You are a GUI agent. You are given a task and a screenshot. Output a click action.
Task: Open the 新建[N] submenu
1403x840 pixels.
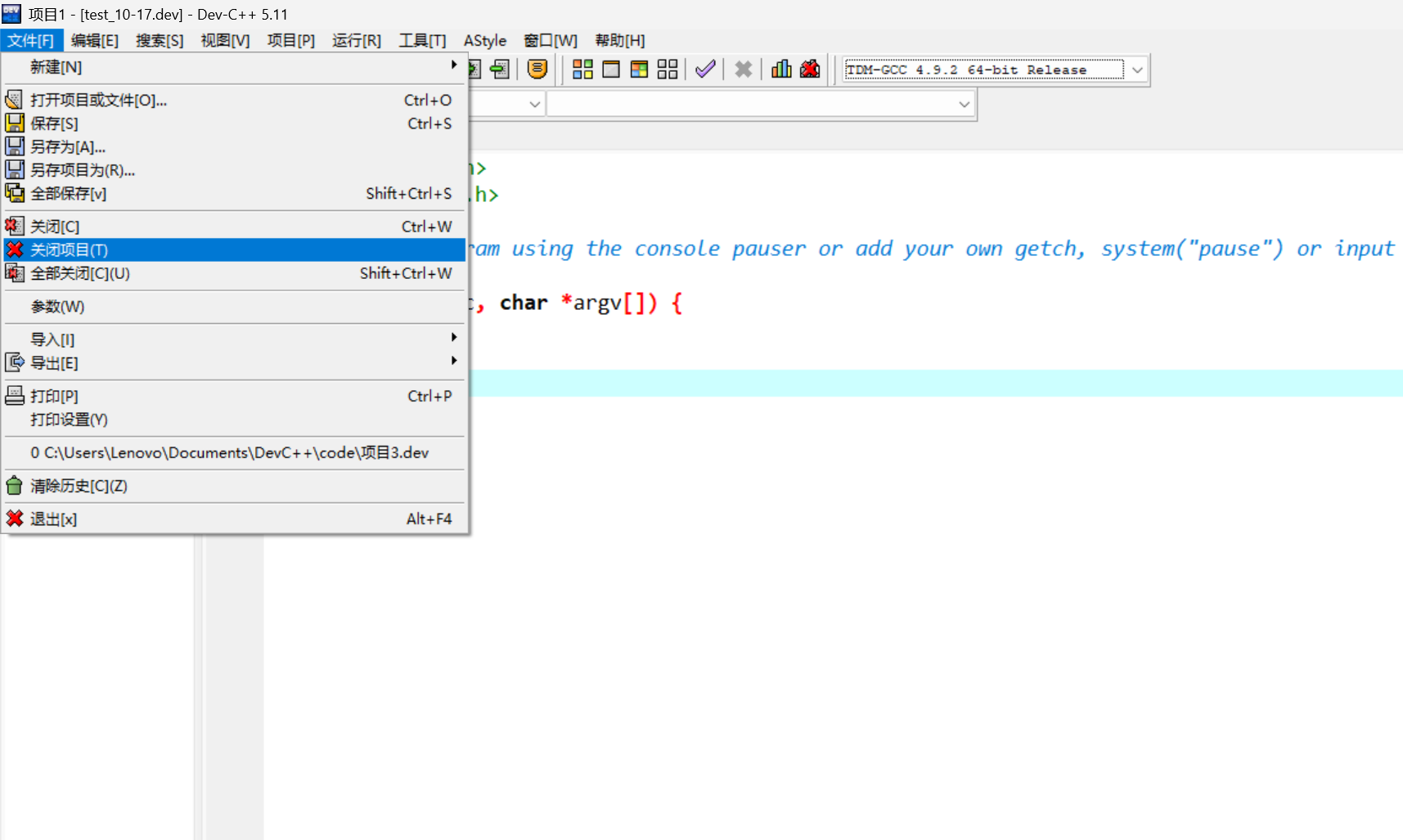coord(235,67)
